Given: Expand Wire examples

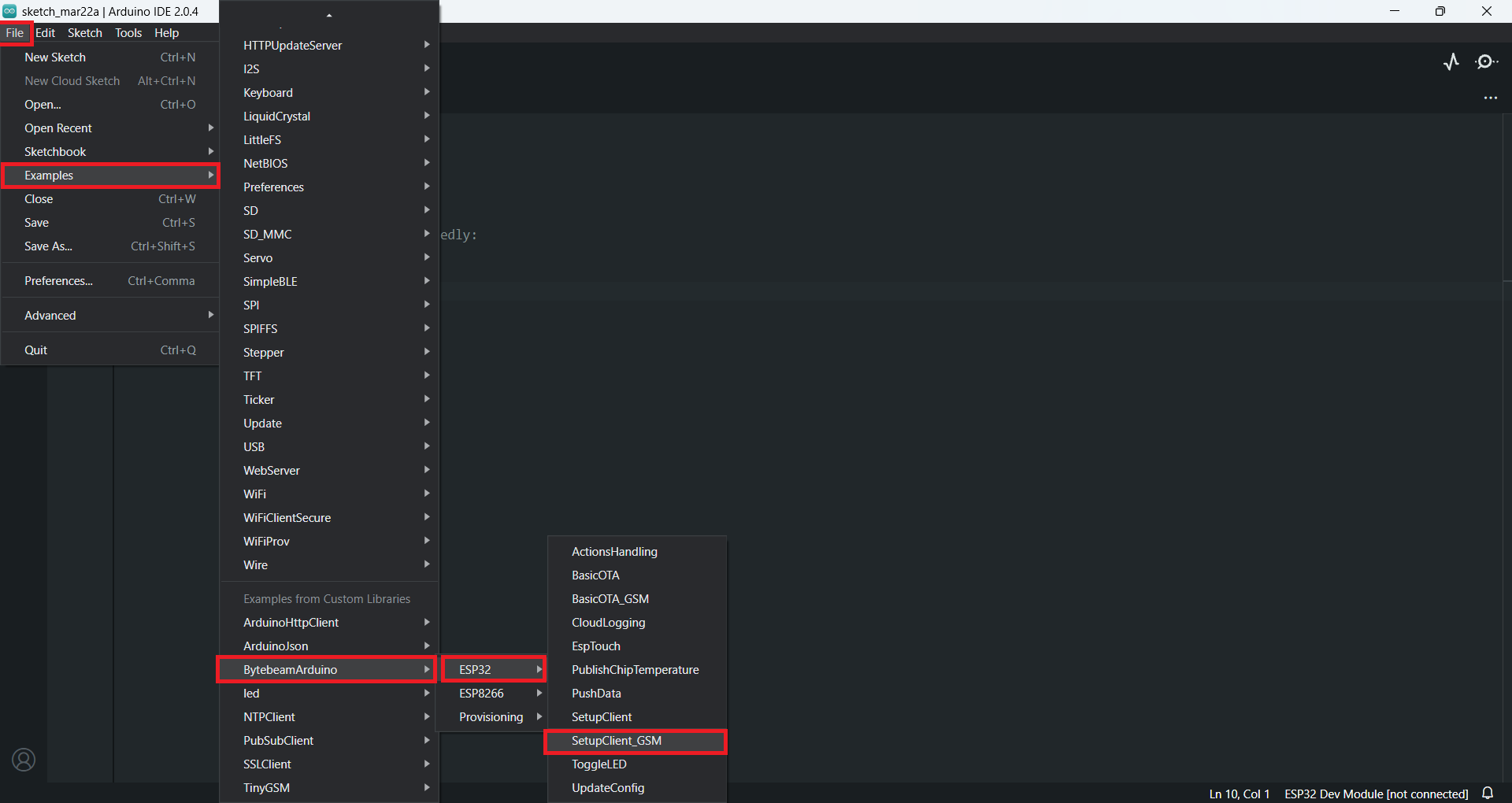Looking at the screenshot, I should point(329,565).
